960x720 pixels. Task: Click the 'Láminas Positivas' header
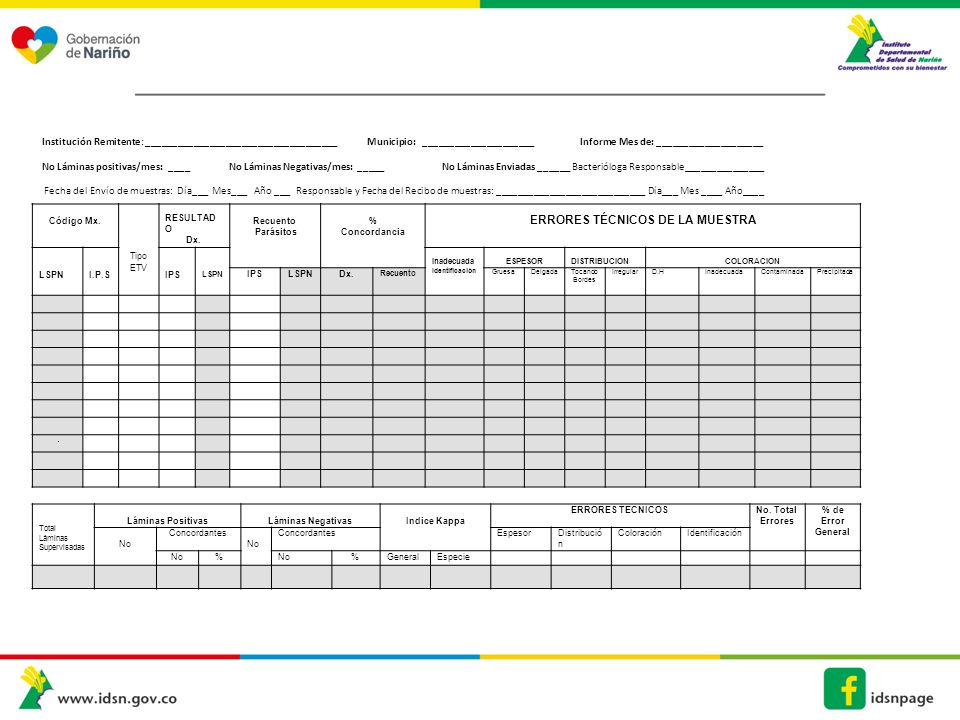point(167,520)
